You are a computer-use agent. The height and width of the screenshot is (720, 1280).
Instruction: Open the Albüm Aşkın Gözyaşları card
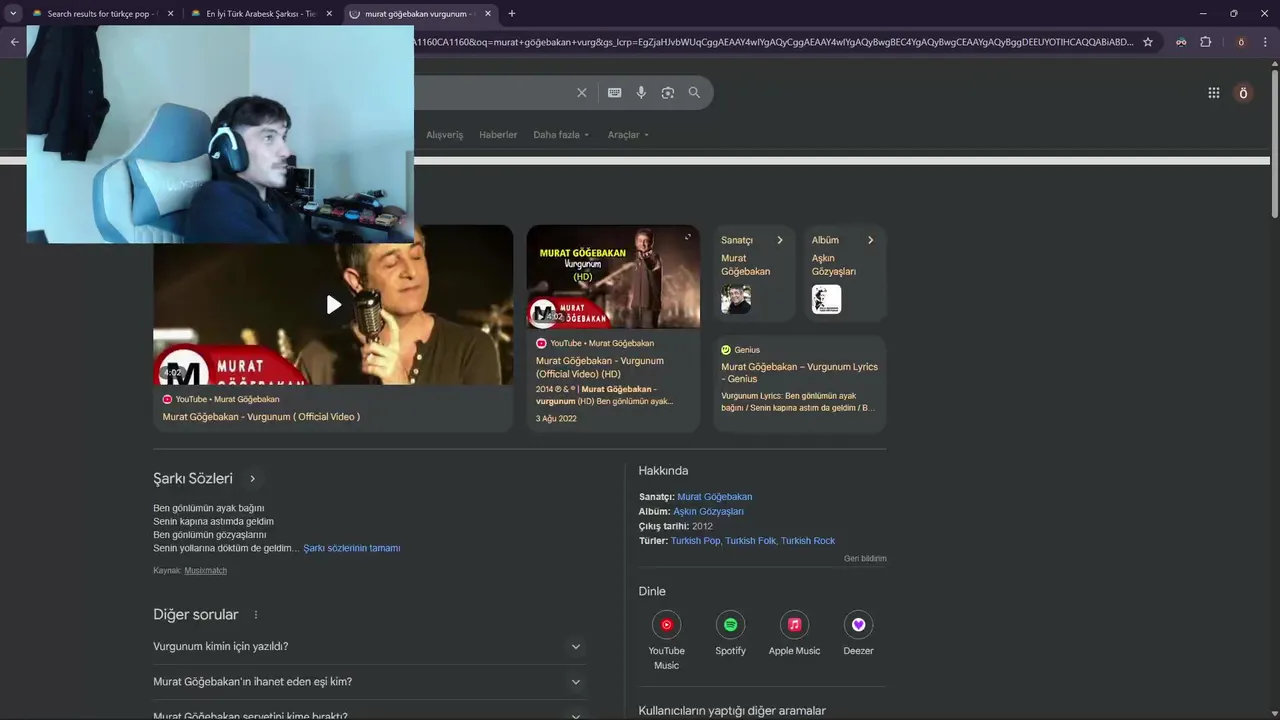845,273
